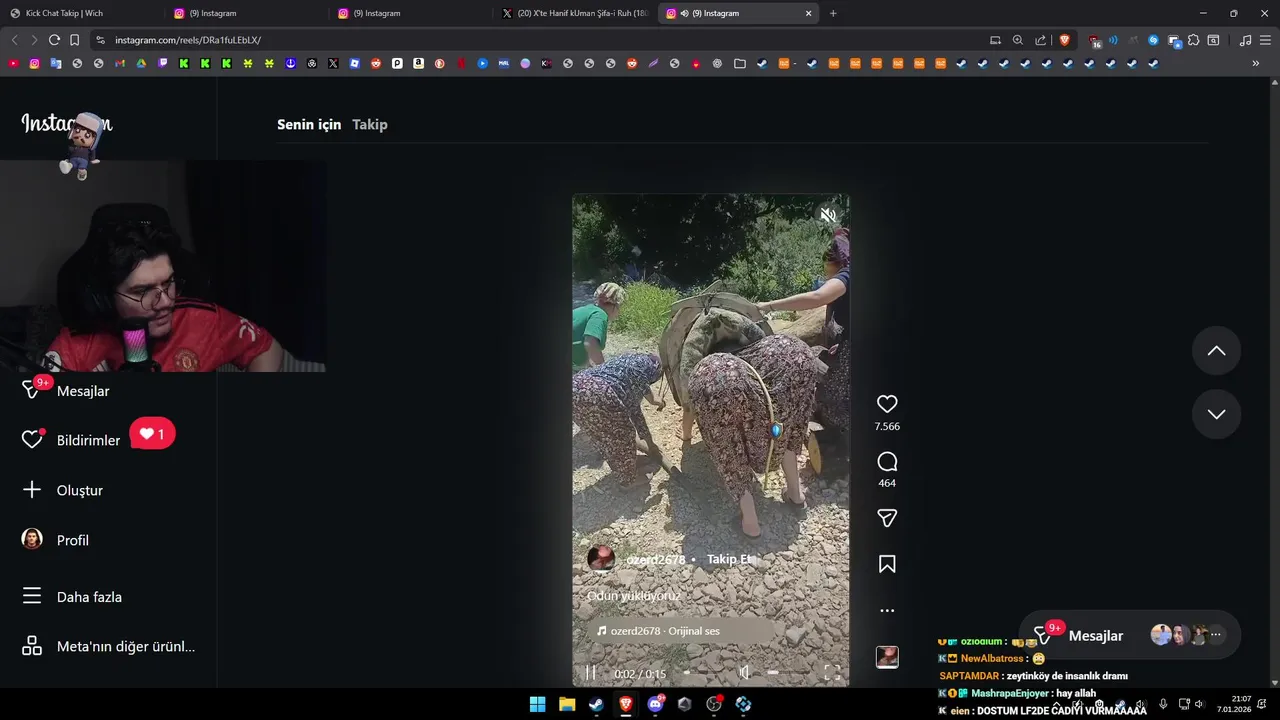Click the red notification badge showing 1

tap(152, 434)
